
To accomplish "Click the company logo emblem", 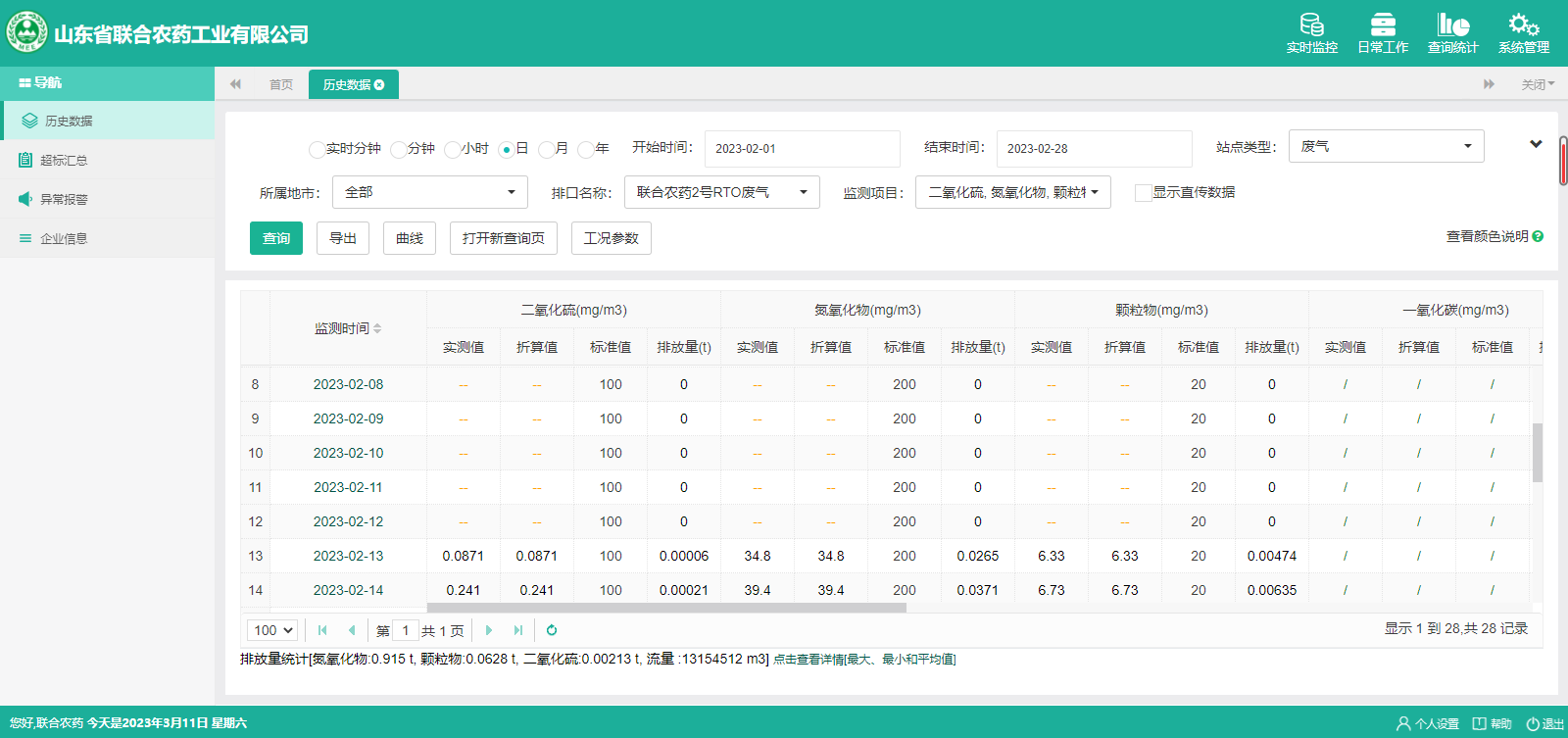I will pos(26,32).
